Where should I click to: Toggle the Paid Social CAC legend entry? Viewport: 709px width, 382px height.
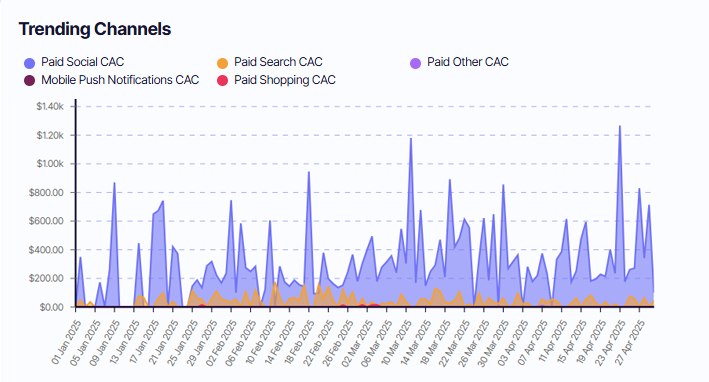74,62
